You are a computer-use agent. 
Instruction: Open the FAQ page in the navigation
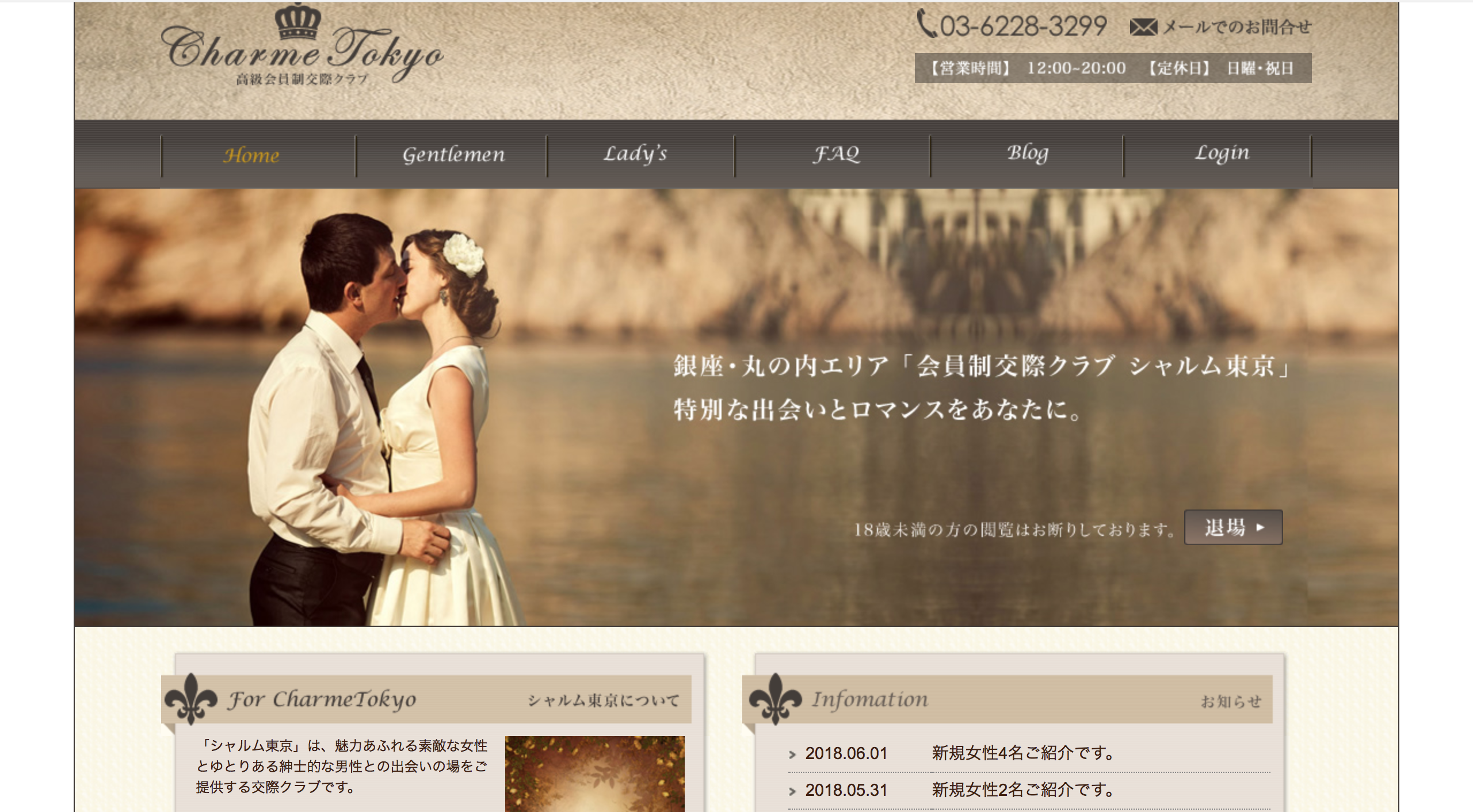[836, 154]
